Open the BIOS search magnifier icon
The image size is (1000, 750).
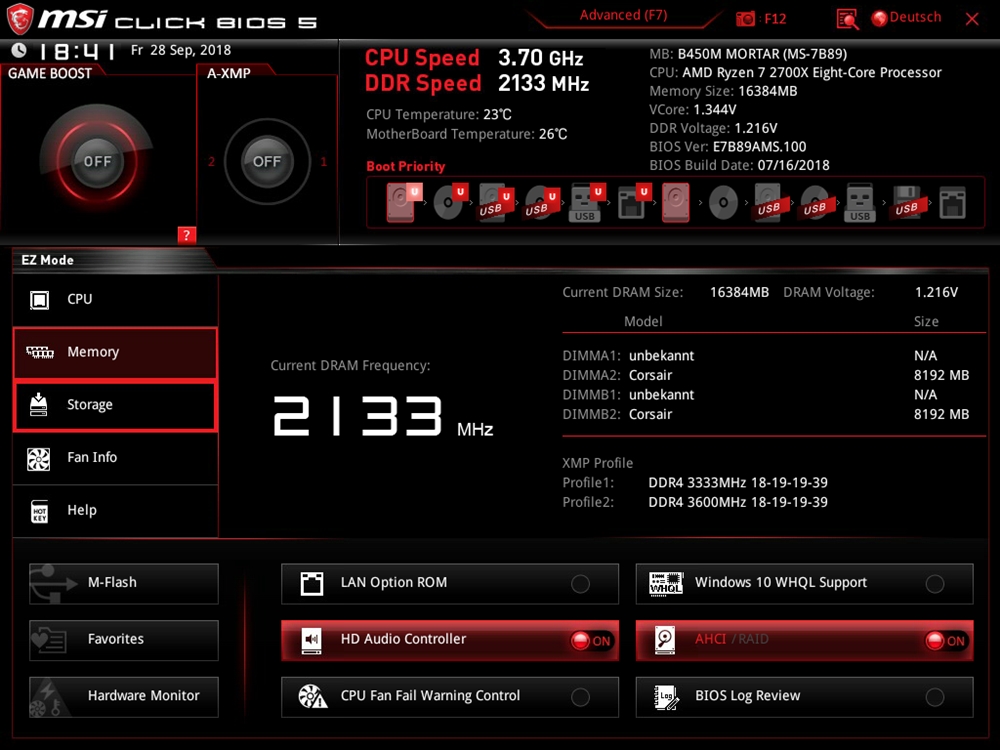(x=847, y=19)
